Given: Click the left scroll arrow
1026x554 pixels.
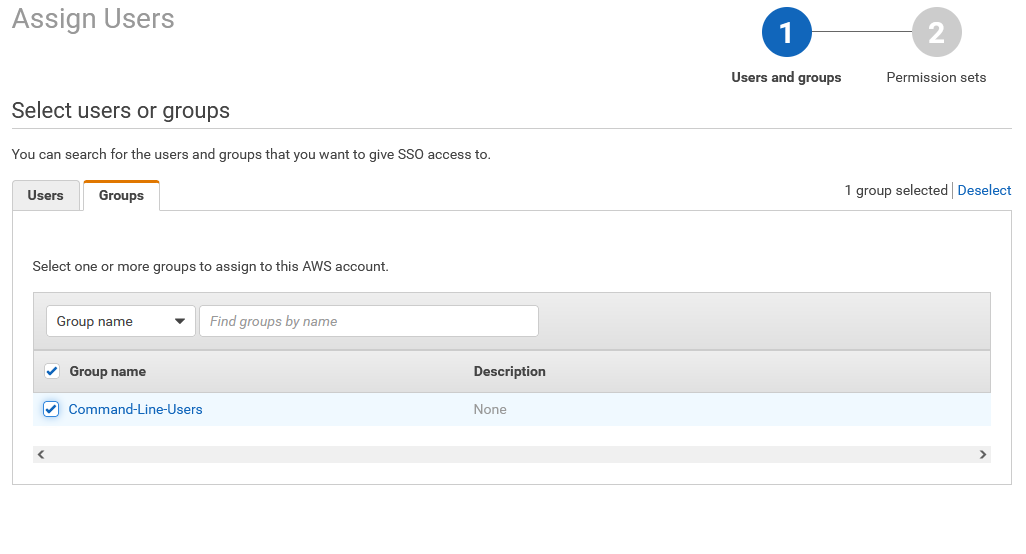Looking at the screenshot, I should tap(41, 454).
